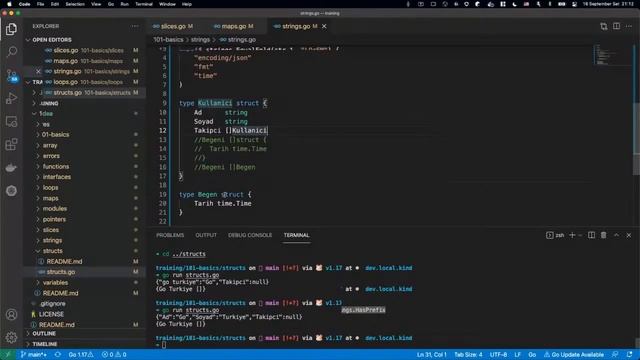Open the Docker view in the activity bar
Screen dimensions: 640x360
(11, 167)
